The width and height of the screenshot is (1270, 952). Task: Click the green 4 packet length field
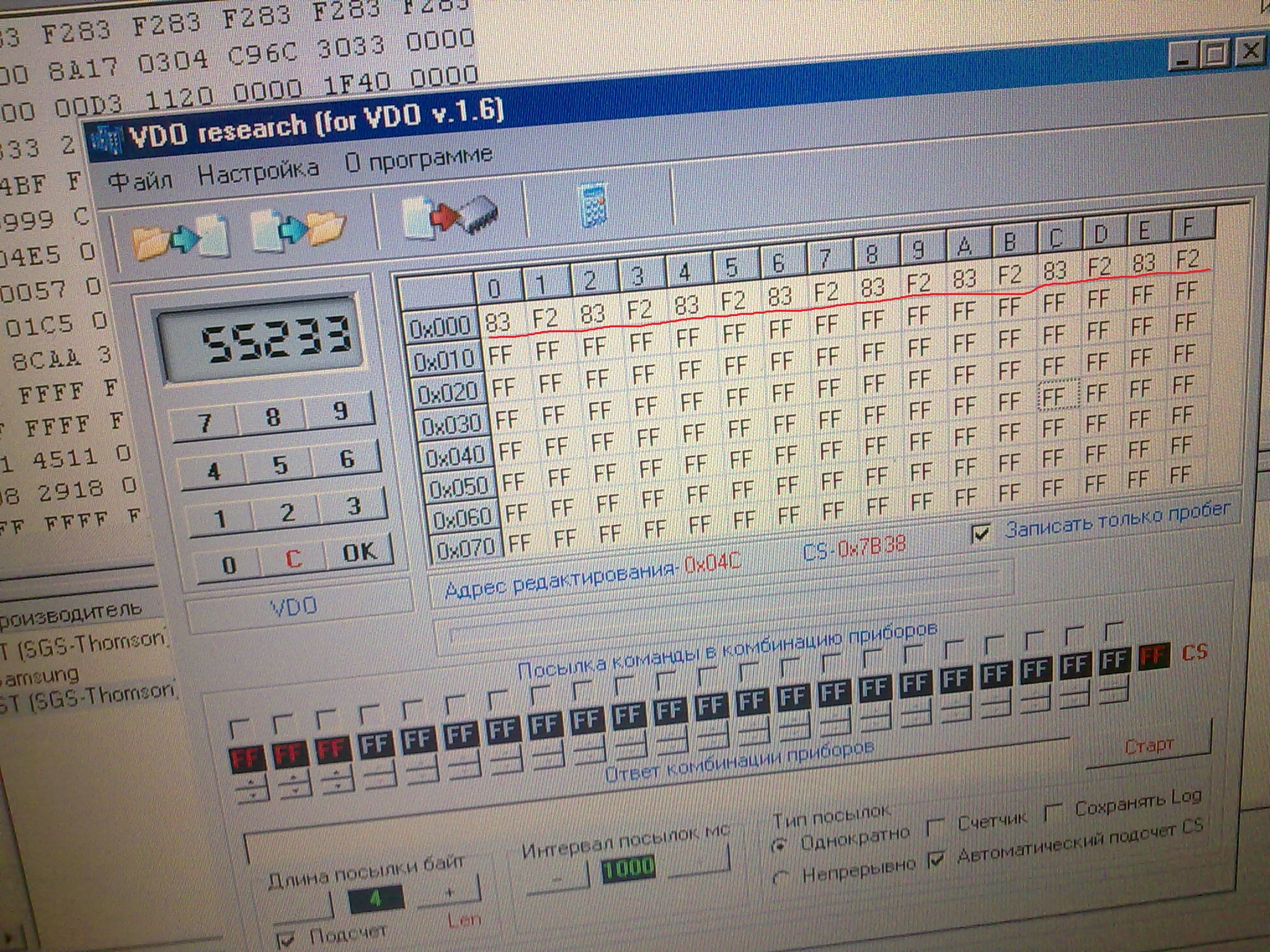click(x=376, y=898)
